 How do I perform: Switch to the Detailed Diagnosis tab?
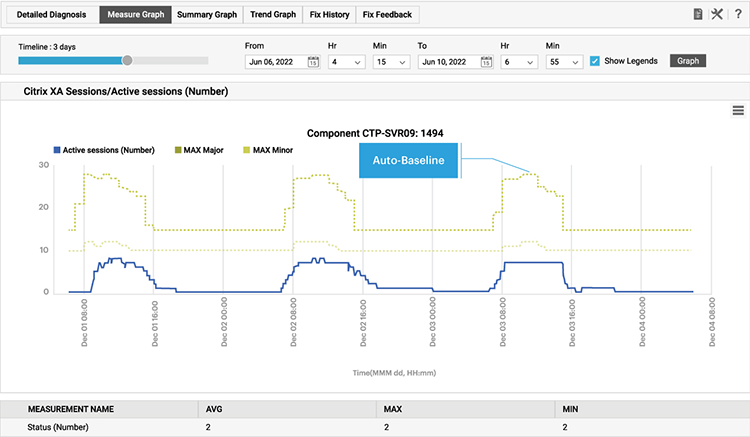[50, 15]
